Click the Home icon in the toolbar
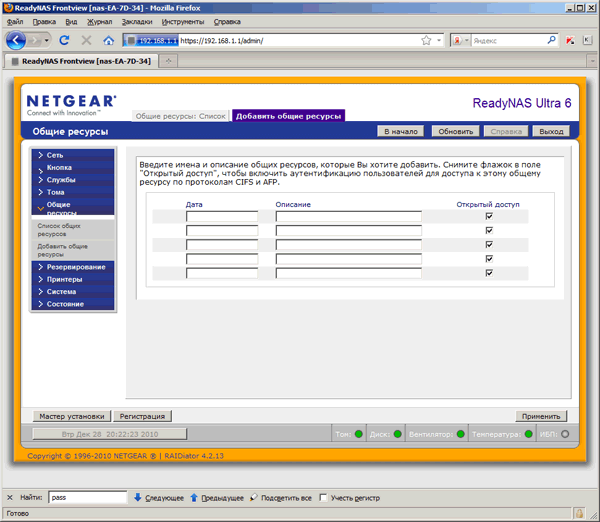600x522 pixels. pyautogui.click(x=109, y=41)
